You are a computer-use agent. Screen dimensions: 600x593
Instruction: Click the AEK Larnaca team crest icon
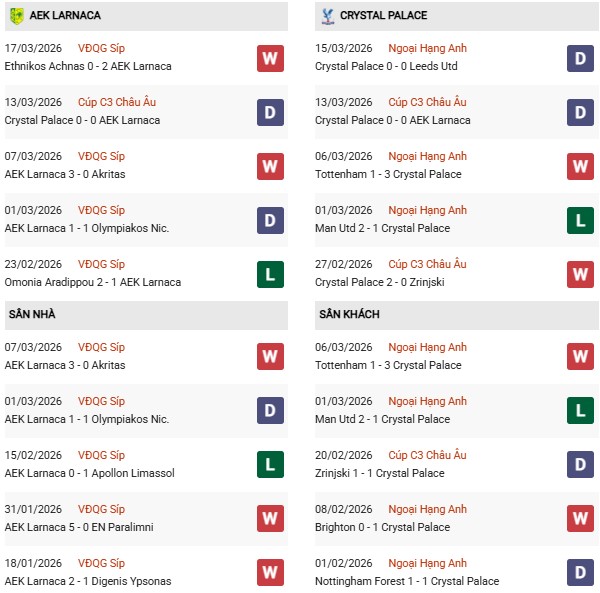(x=17, y=16)
